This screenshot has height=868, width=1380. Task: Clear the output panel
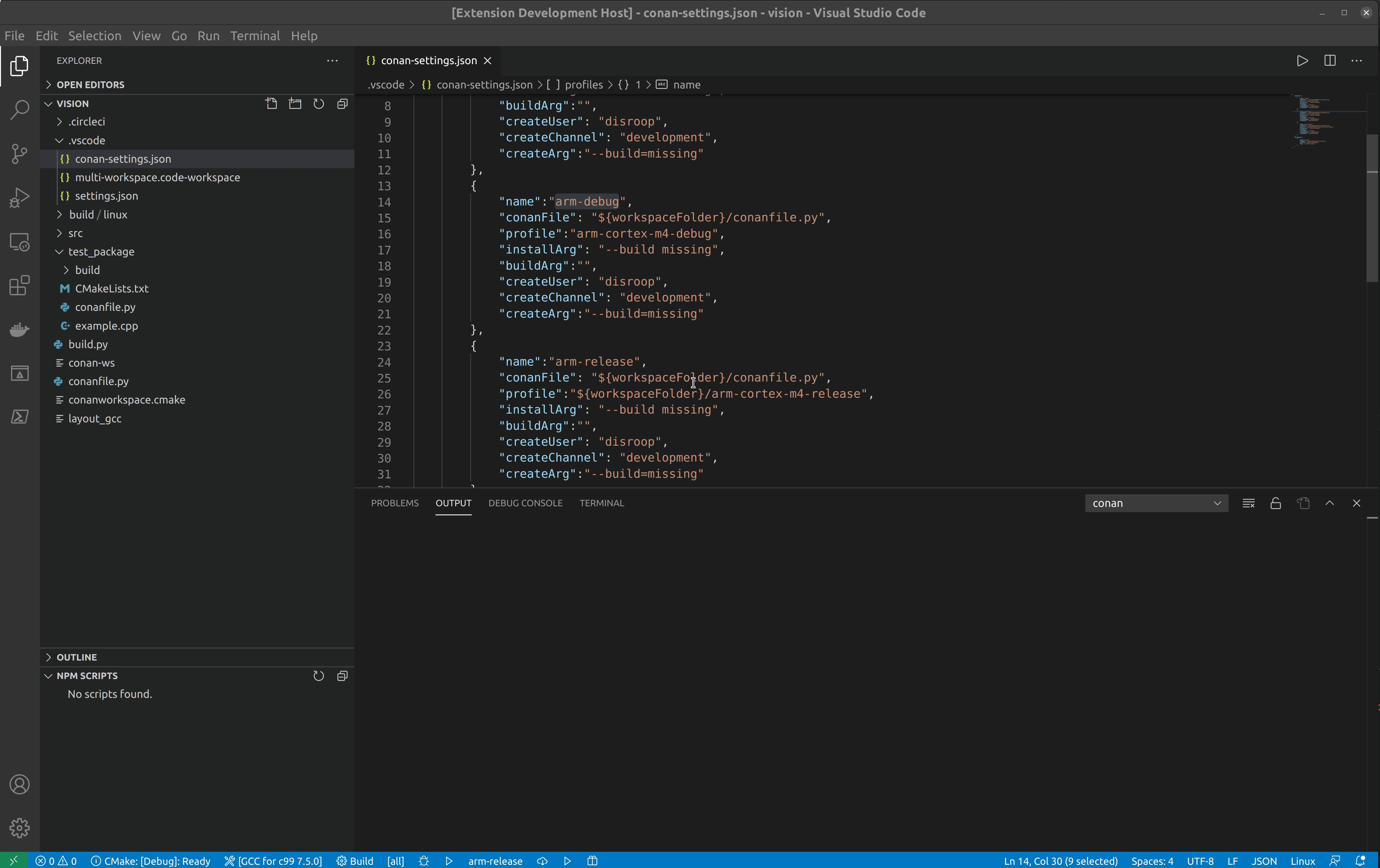[1248, 503]
